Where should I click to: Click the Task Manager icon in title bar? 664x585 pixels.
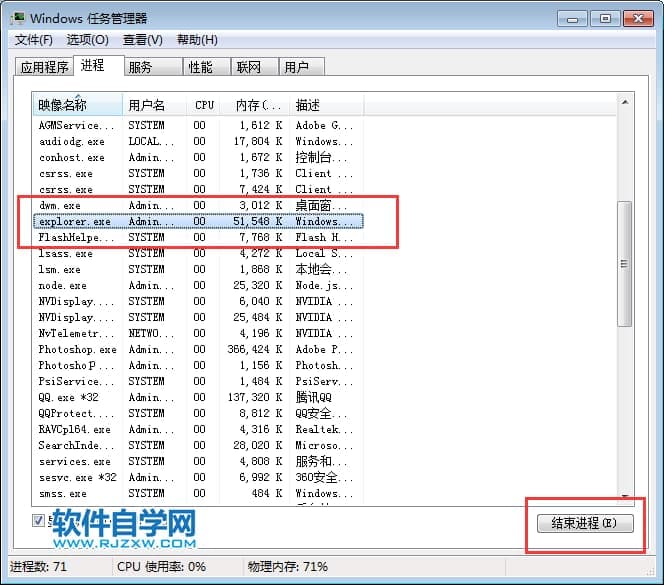[17, 18]
